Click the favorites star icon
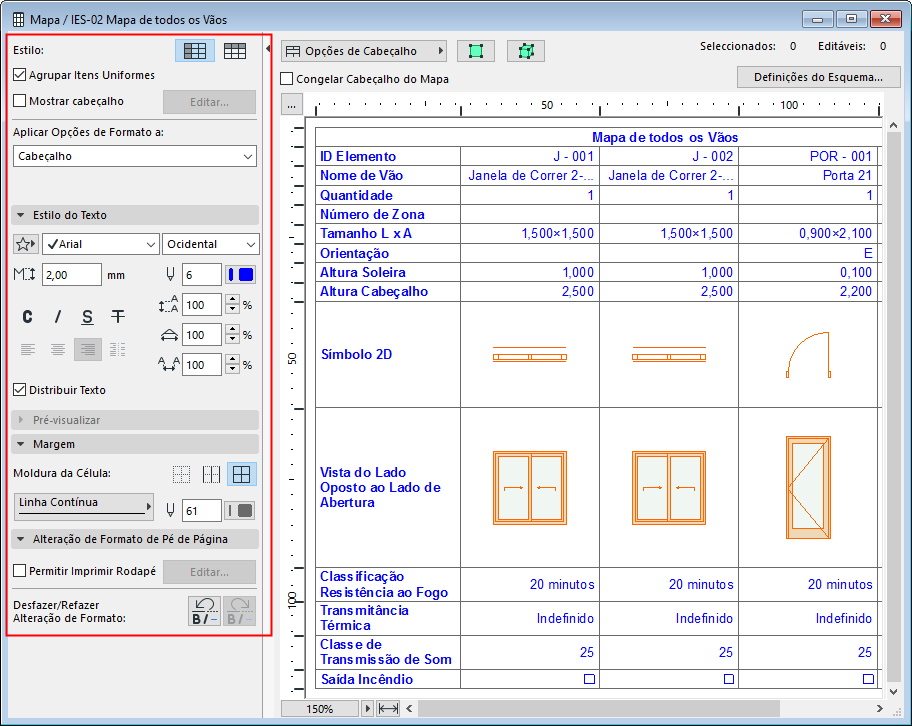 click(x=26, y=244)
